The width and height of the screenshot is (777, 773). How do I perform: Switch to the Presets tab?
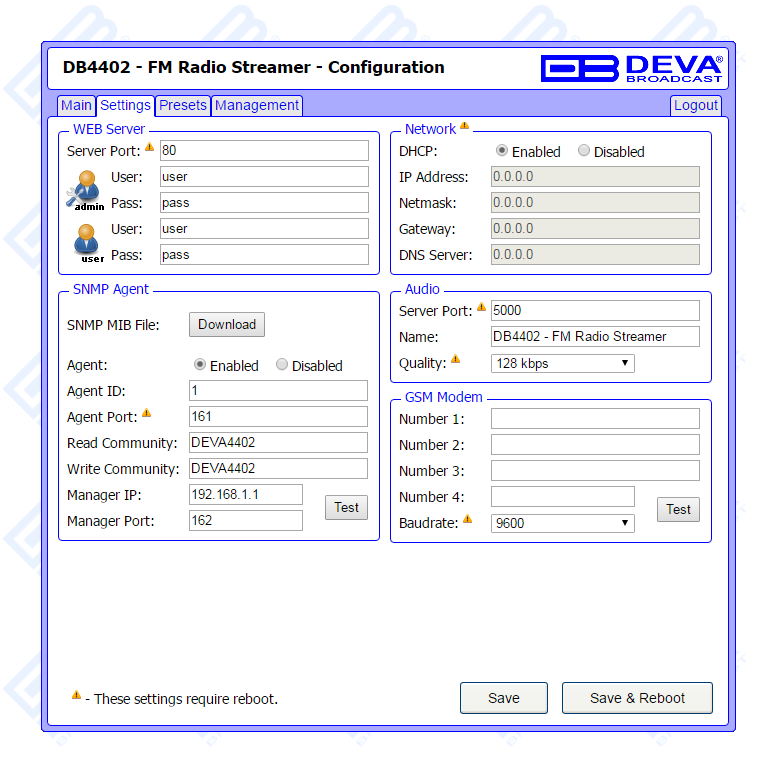(x=183, y=105)
